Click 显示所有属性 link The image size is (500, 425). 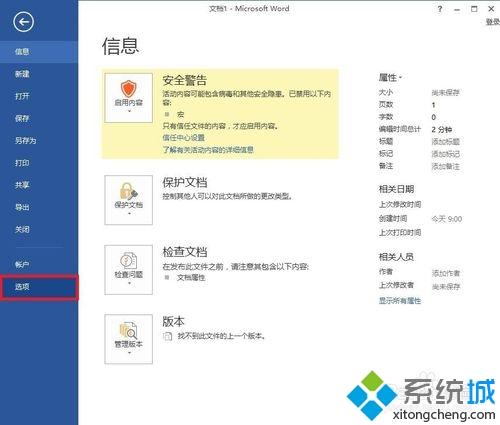400,301
